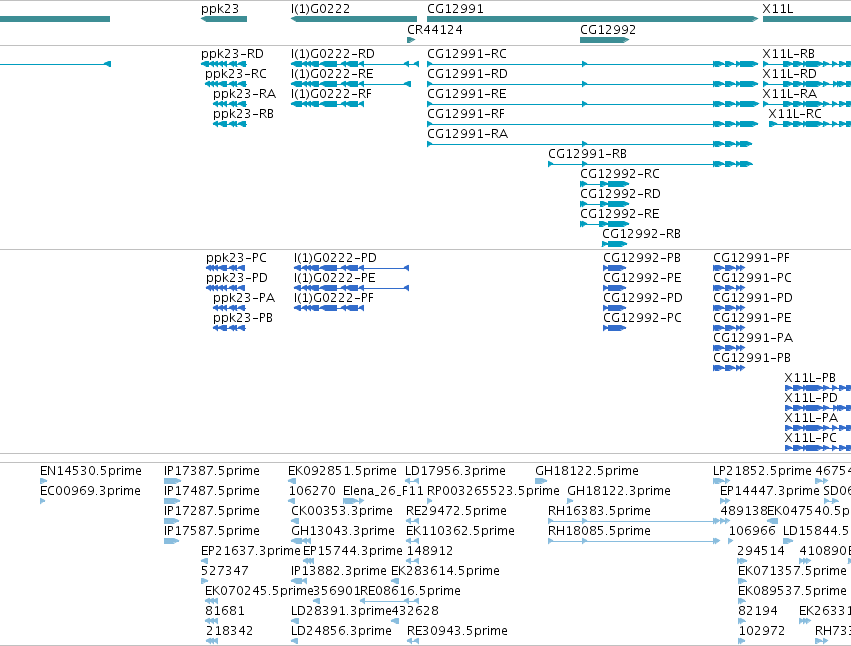Select EST GH18122.3prime

(x=619, y=491)
